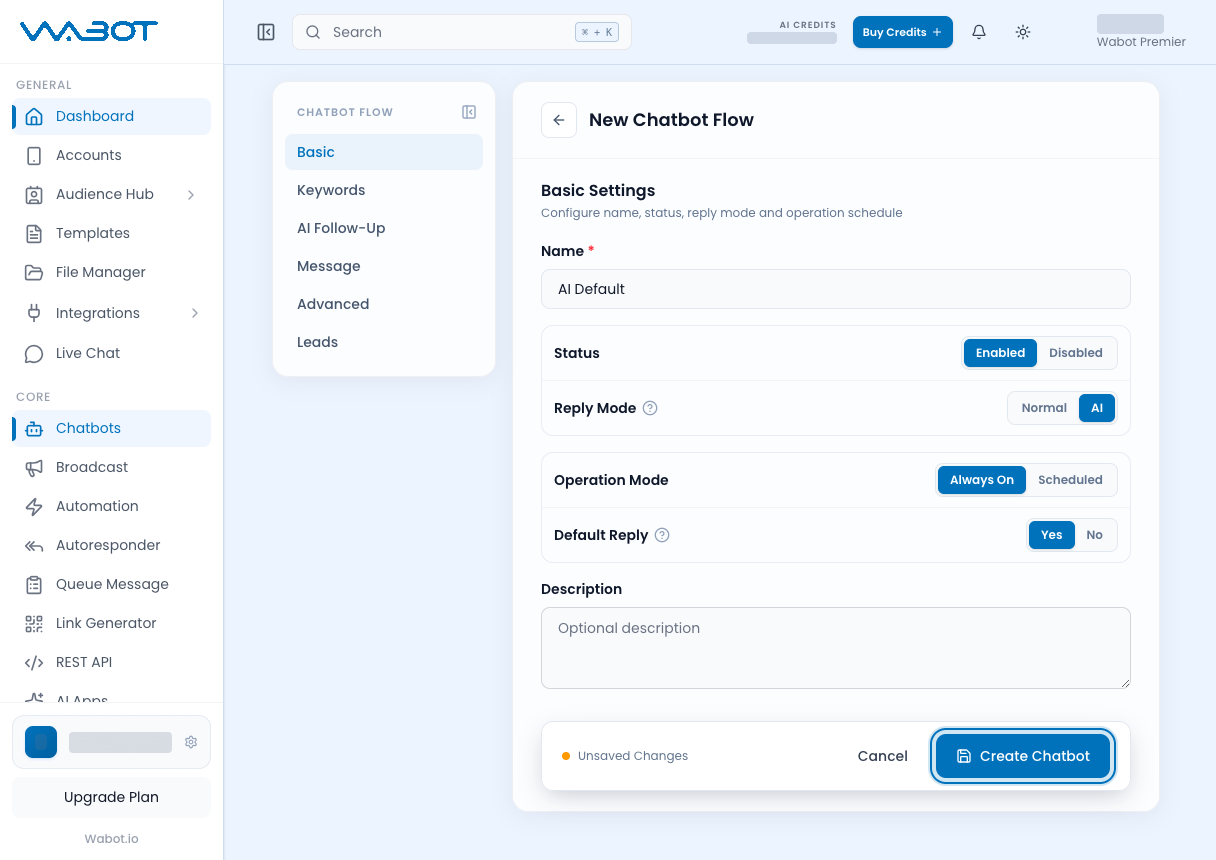Go back with the arrow button

(559, 120)
